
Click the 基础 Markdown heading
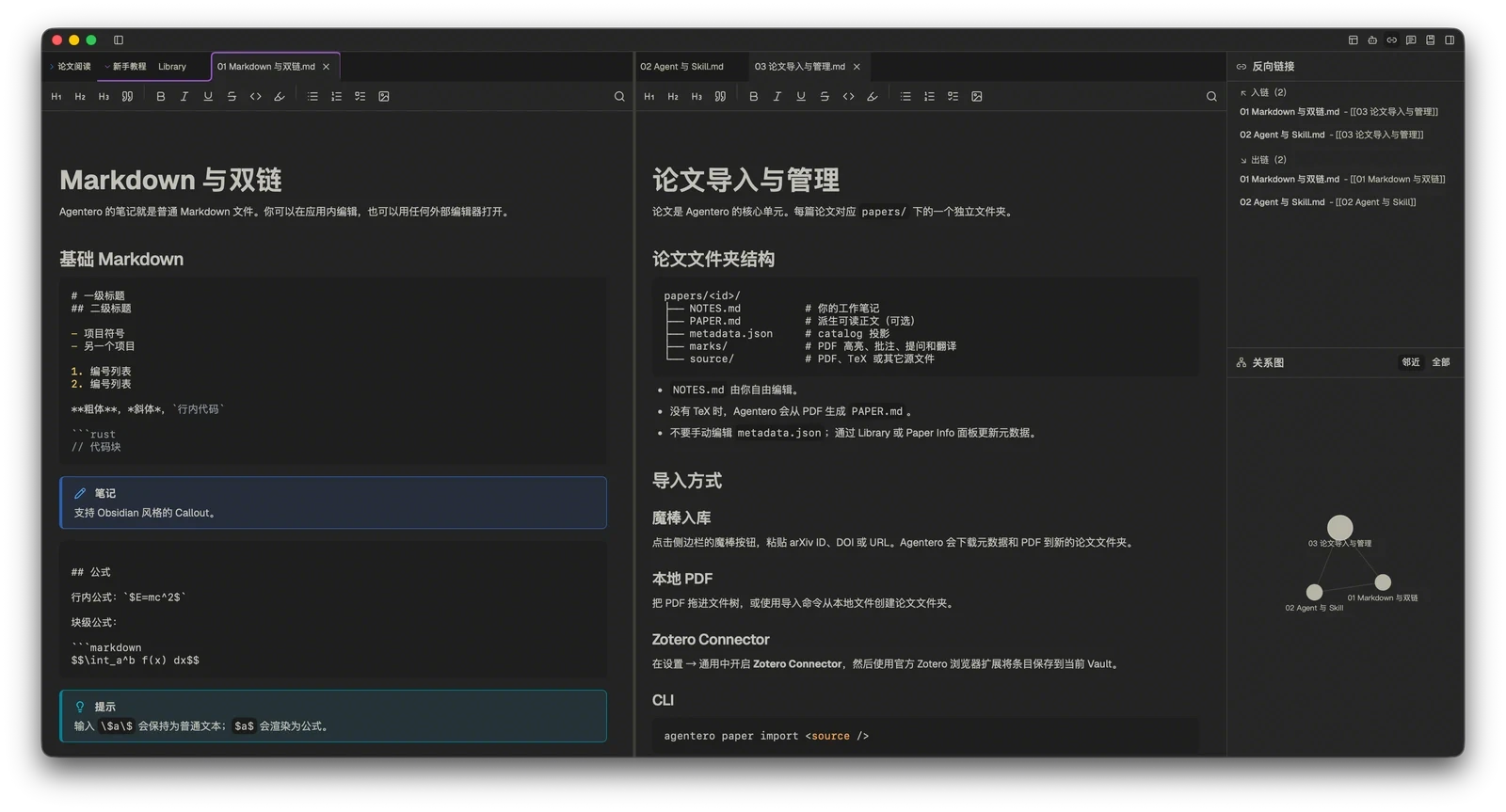coord(121,259)
